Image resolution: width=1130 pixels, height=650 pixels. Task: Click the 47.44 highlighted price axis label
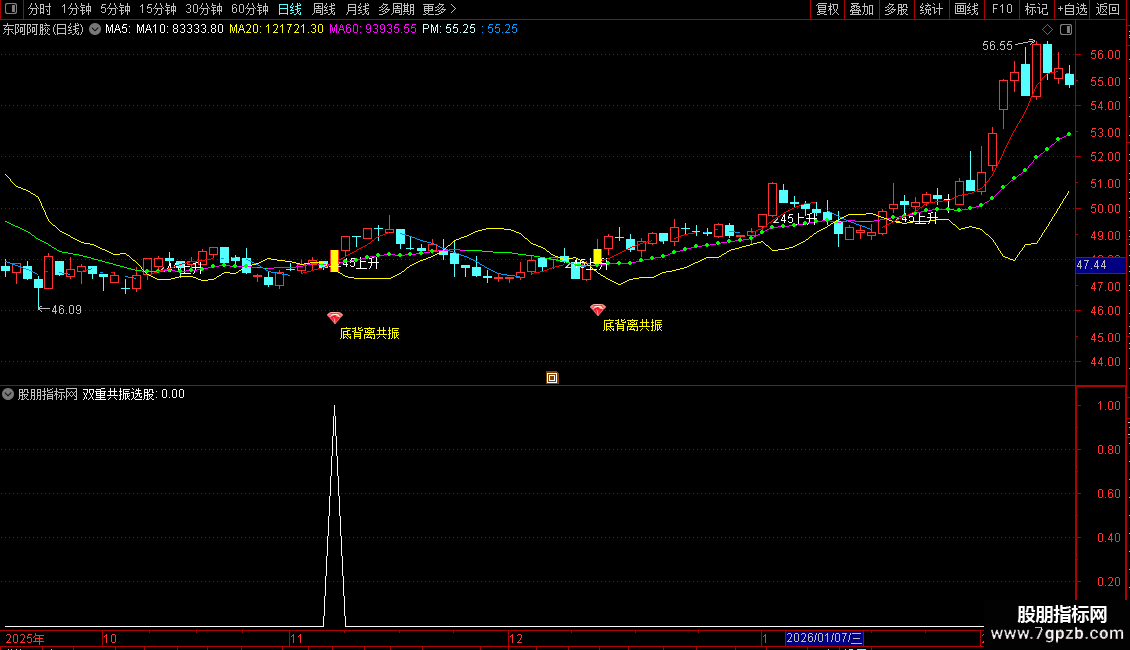pos(1100,265)
